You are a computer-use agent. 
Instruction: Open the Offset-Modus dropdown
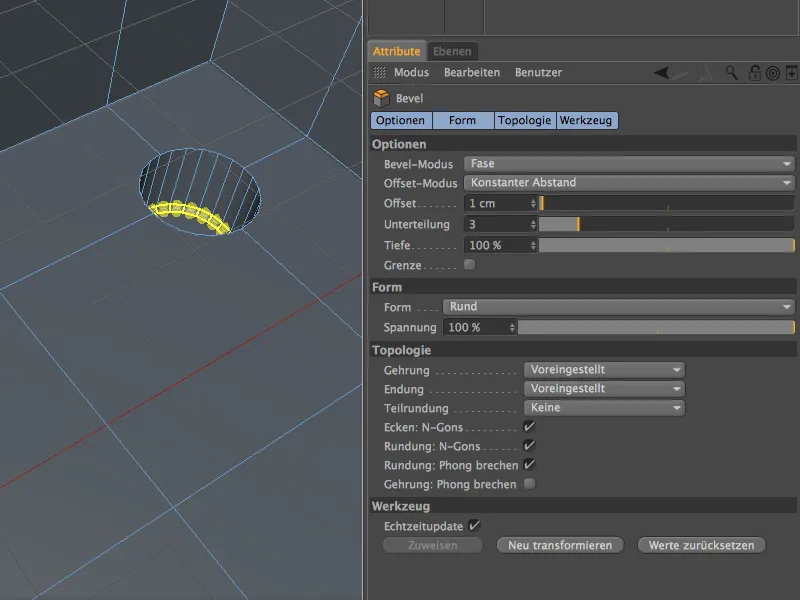pos(629,183)
